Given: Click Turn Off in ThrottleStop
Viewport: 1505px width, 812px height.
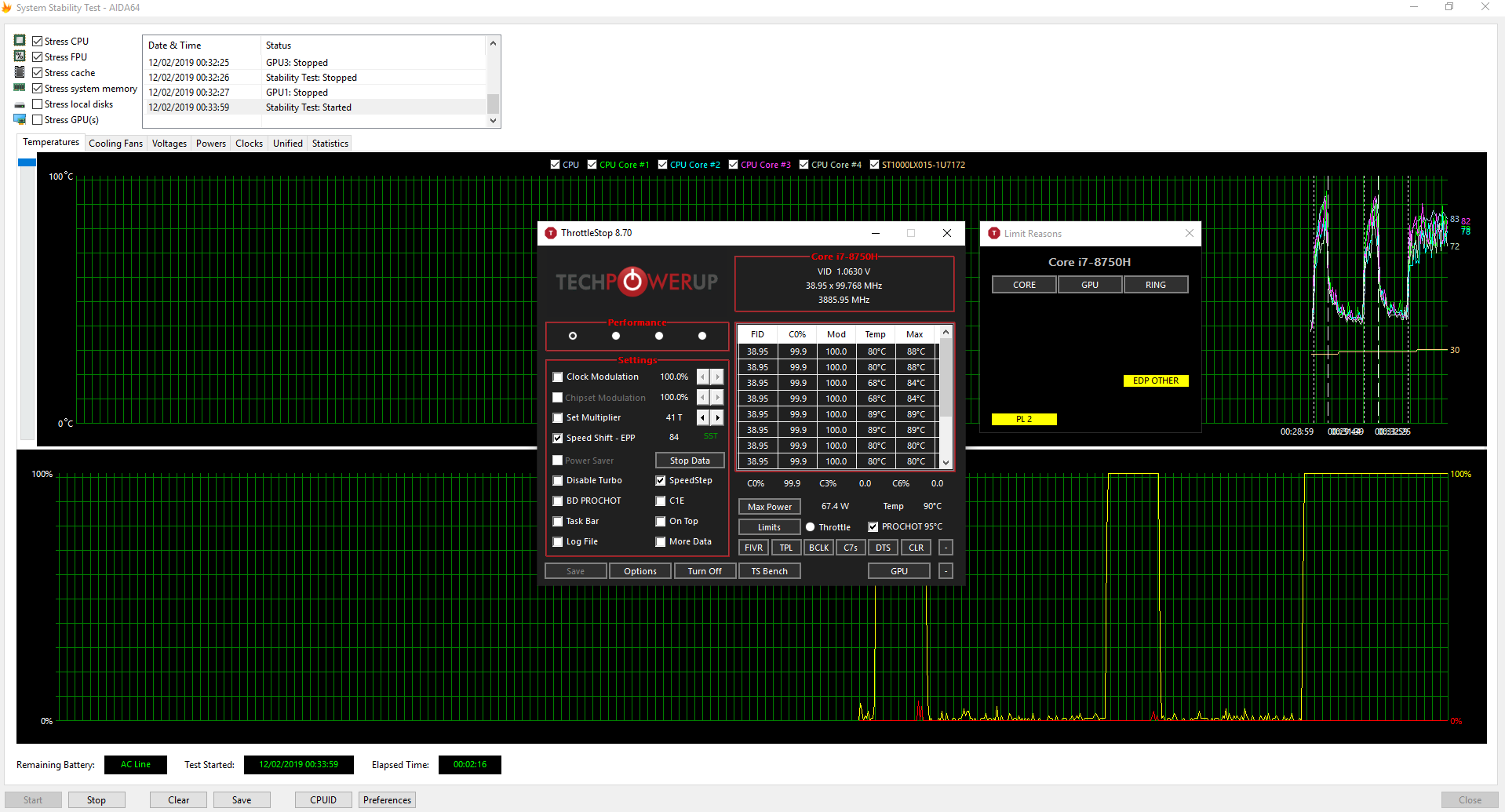Looking at the screenshot, I should [705, 571].
